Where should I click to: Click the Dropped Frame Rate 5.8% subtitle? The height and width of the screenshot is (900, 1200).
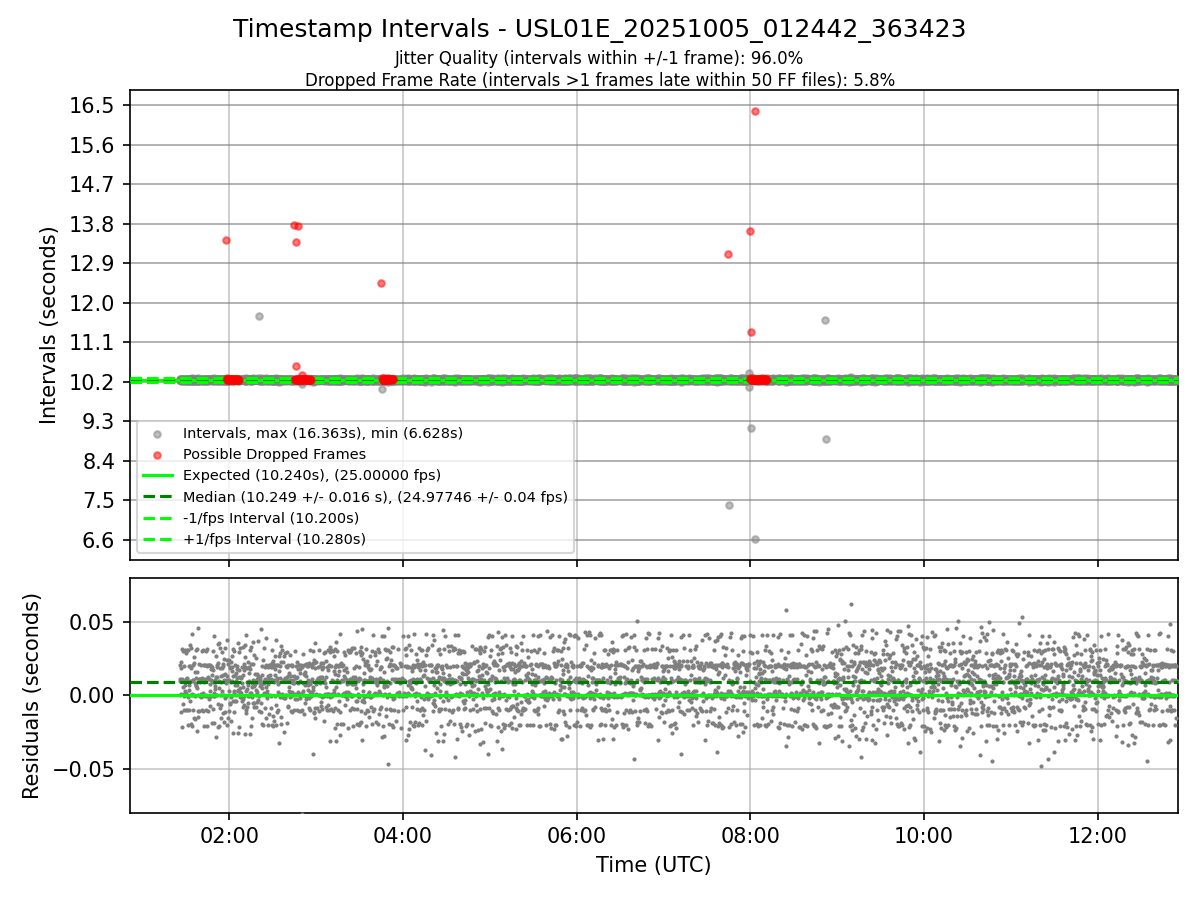point(599,80)
